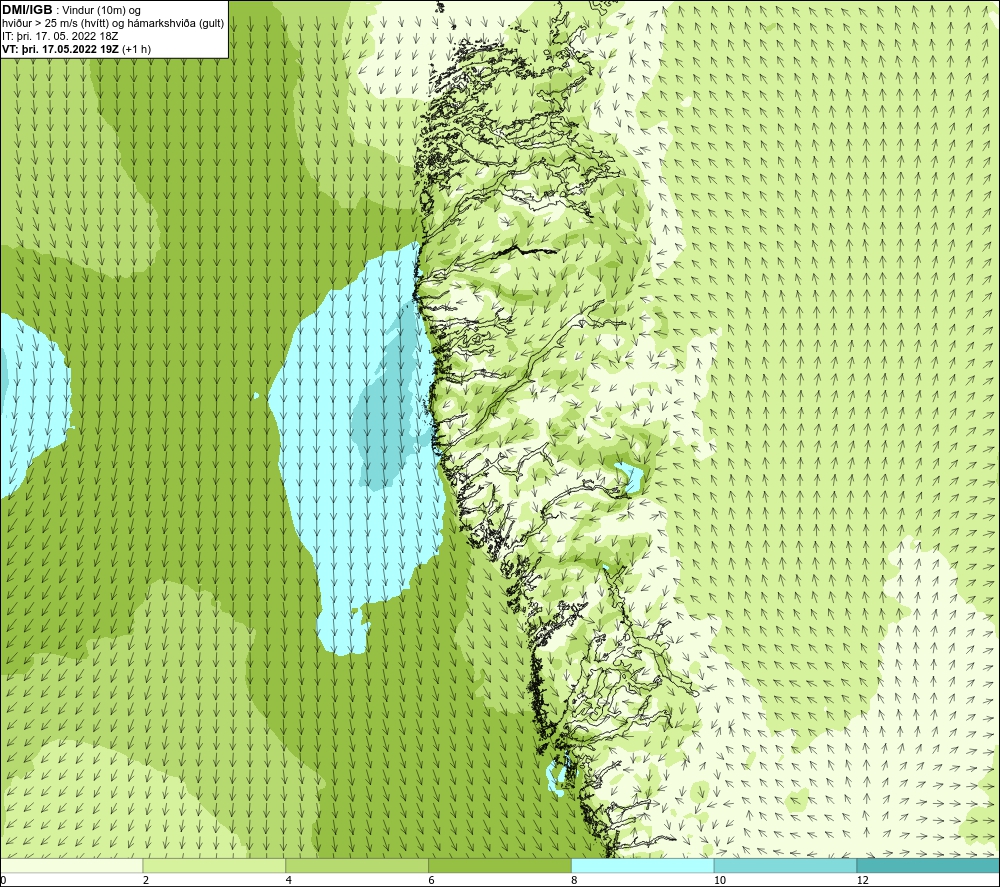
Task: Click the 6–8 m/s dark green legend swatch
Action: [x=500, y=865]
